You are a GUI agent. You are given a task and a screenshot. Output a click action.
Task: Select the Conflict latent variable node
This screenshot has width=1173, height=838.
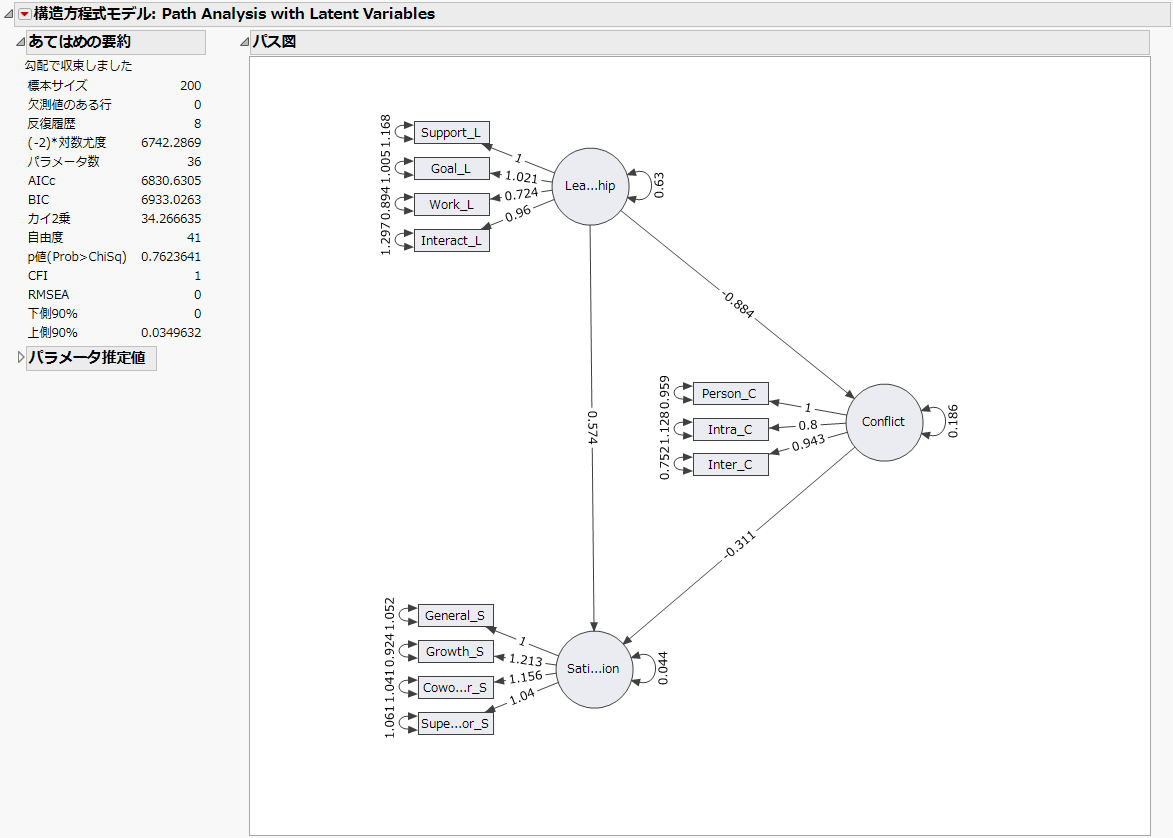(x=883, y=422)
